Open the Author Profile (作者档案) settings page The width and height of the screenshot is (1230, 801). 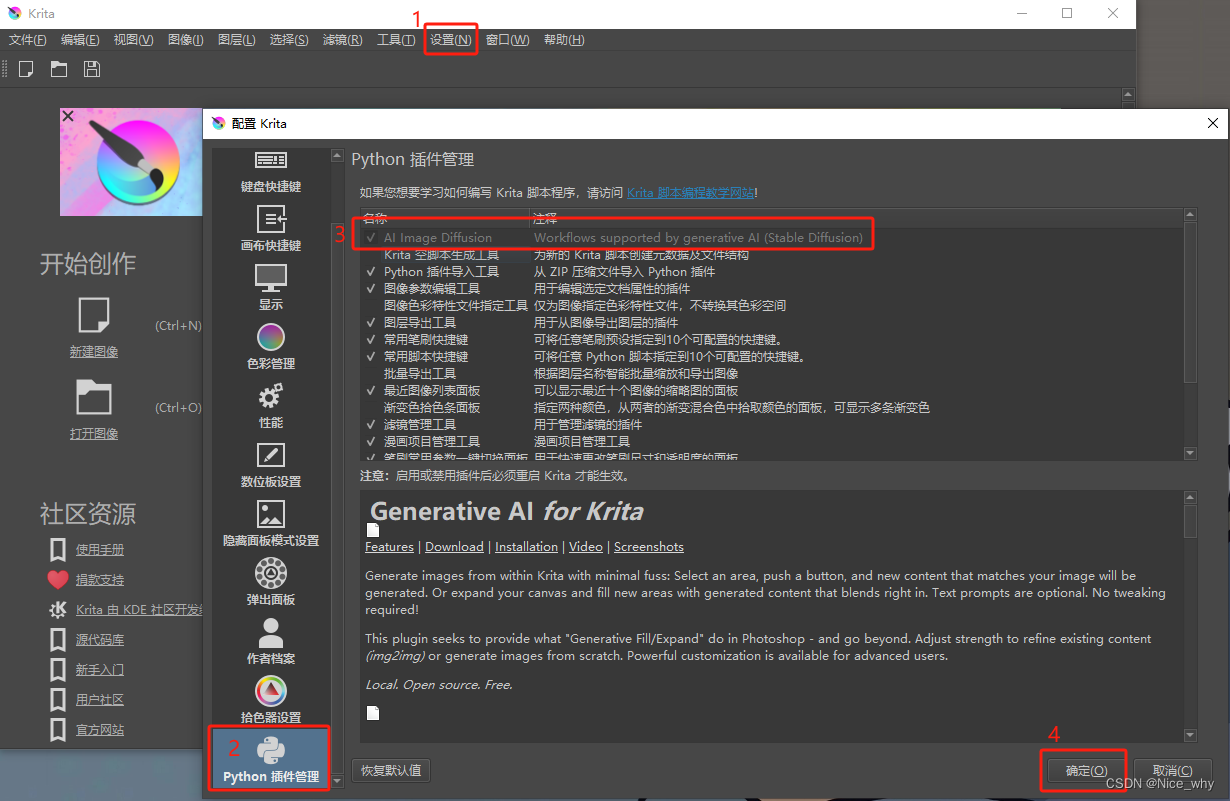point(270,642)
